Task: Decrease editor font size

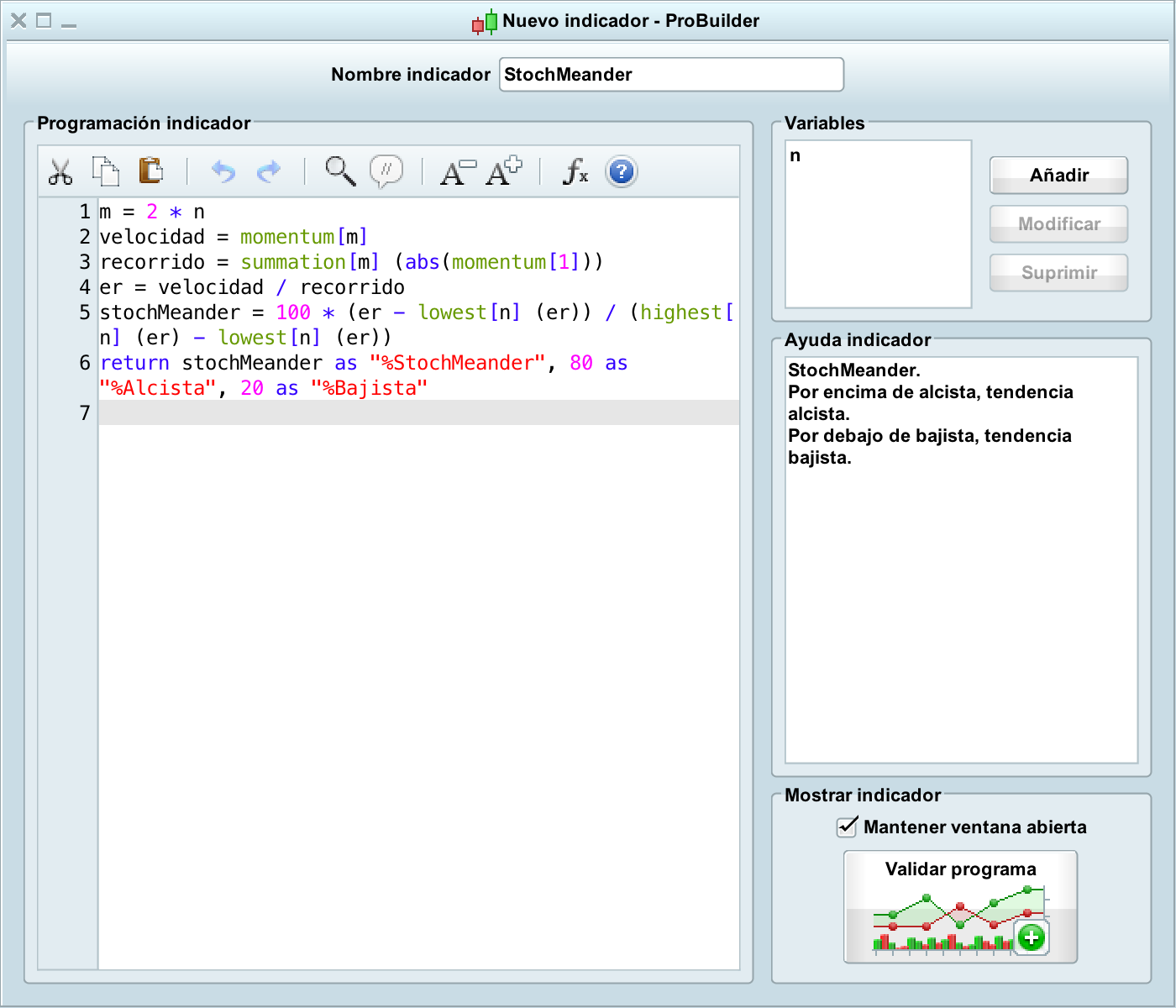Action: pos(458,171)
